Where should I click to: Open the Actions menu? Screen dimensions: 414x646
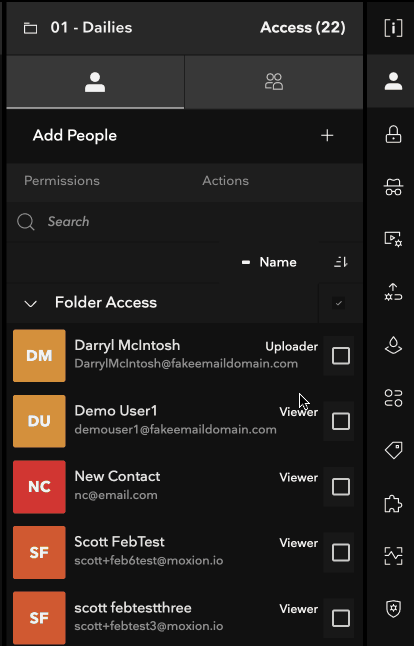point(225,181)
